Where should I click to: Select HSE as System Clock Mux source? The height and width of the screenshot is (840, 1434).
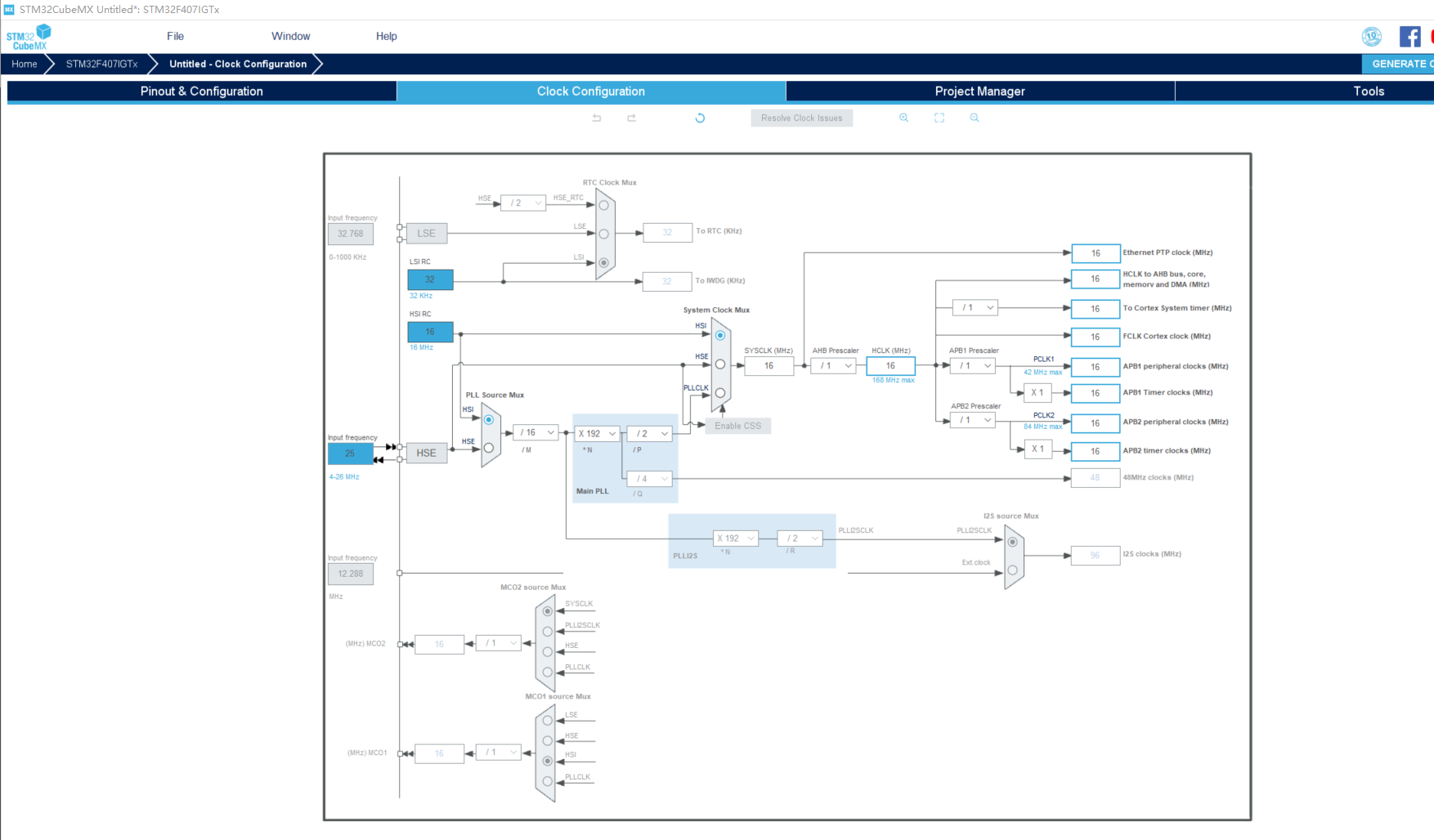tap(720, 364)
